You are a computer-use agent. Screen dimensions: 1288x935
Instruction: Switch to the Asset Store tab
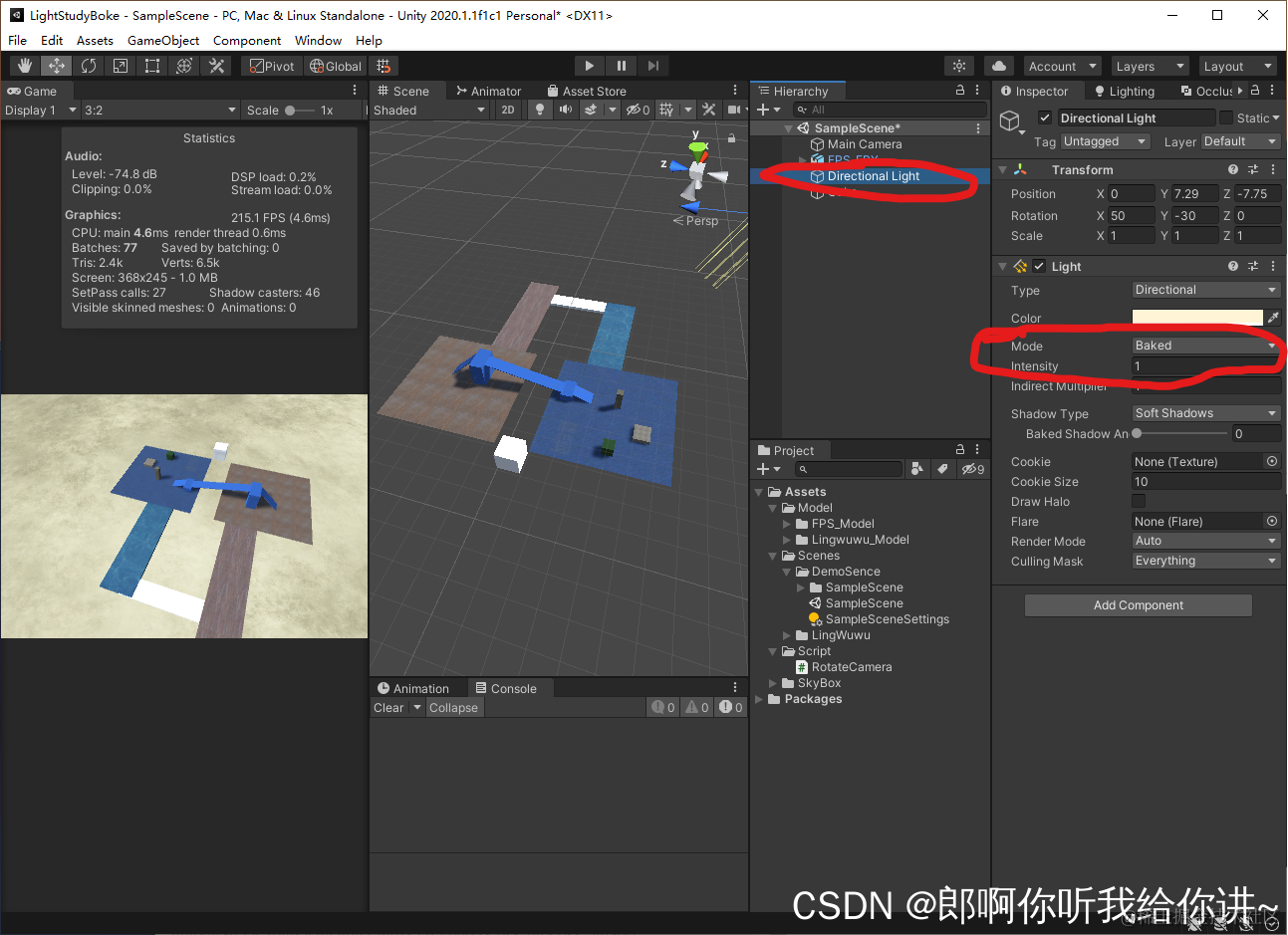[x=587, y=91]
